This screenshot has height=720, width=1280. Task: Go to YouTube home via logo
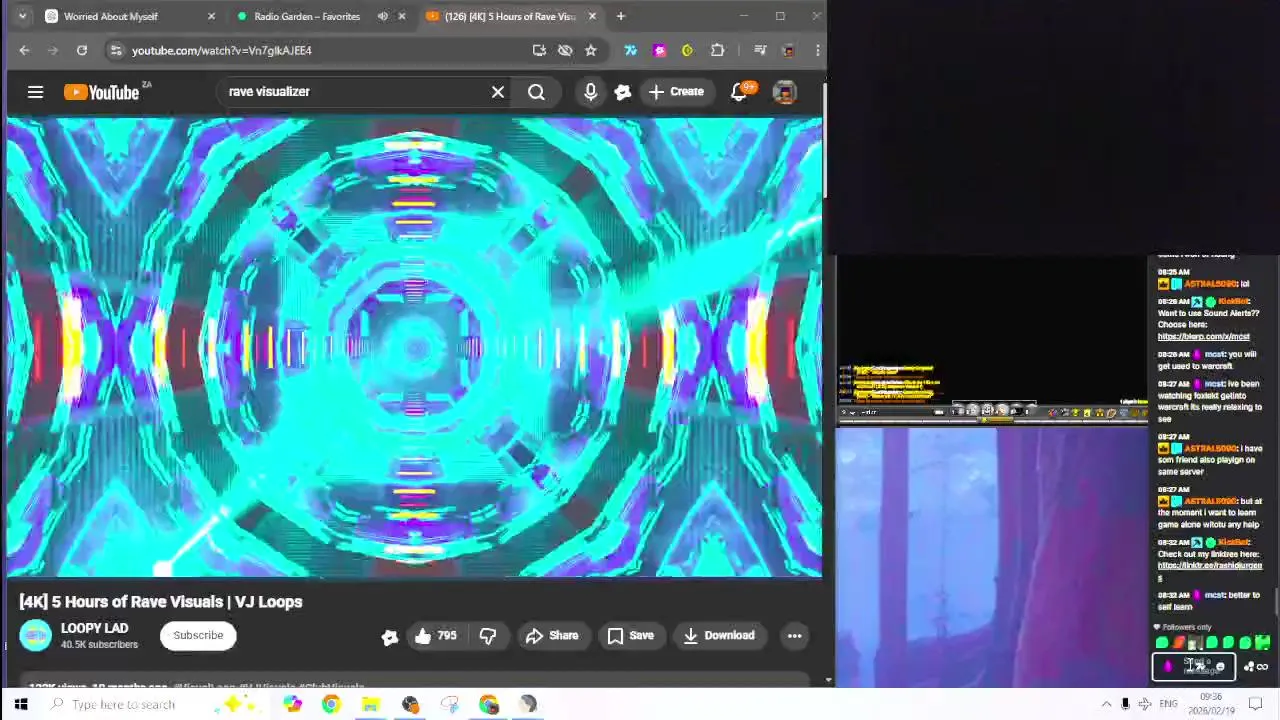pos(102,92)
